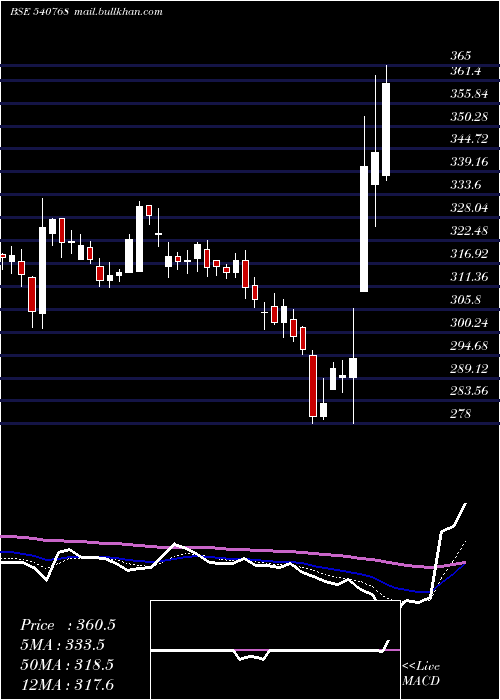Select the 316.92 axis label
500x700 pixels.
(469, 254)
